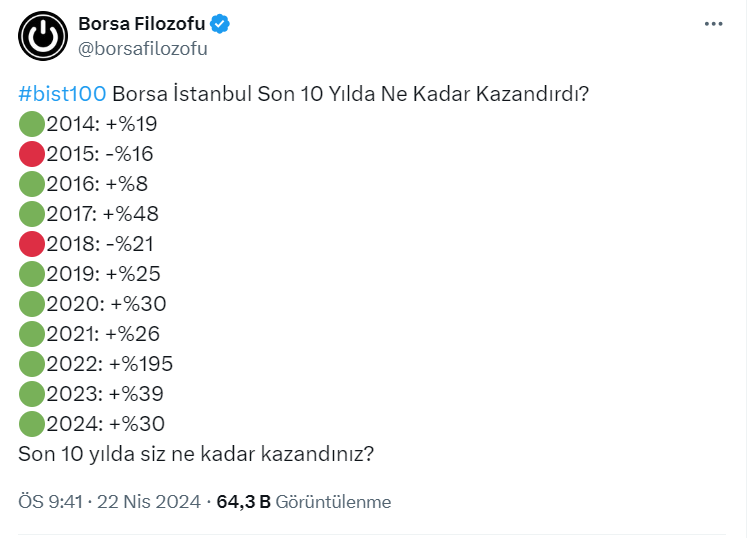Click the green circle beside 2014
The width and height of the screenshot is (753, 538).
pyautogui.click(x=32, y=125)
